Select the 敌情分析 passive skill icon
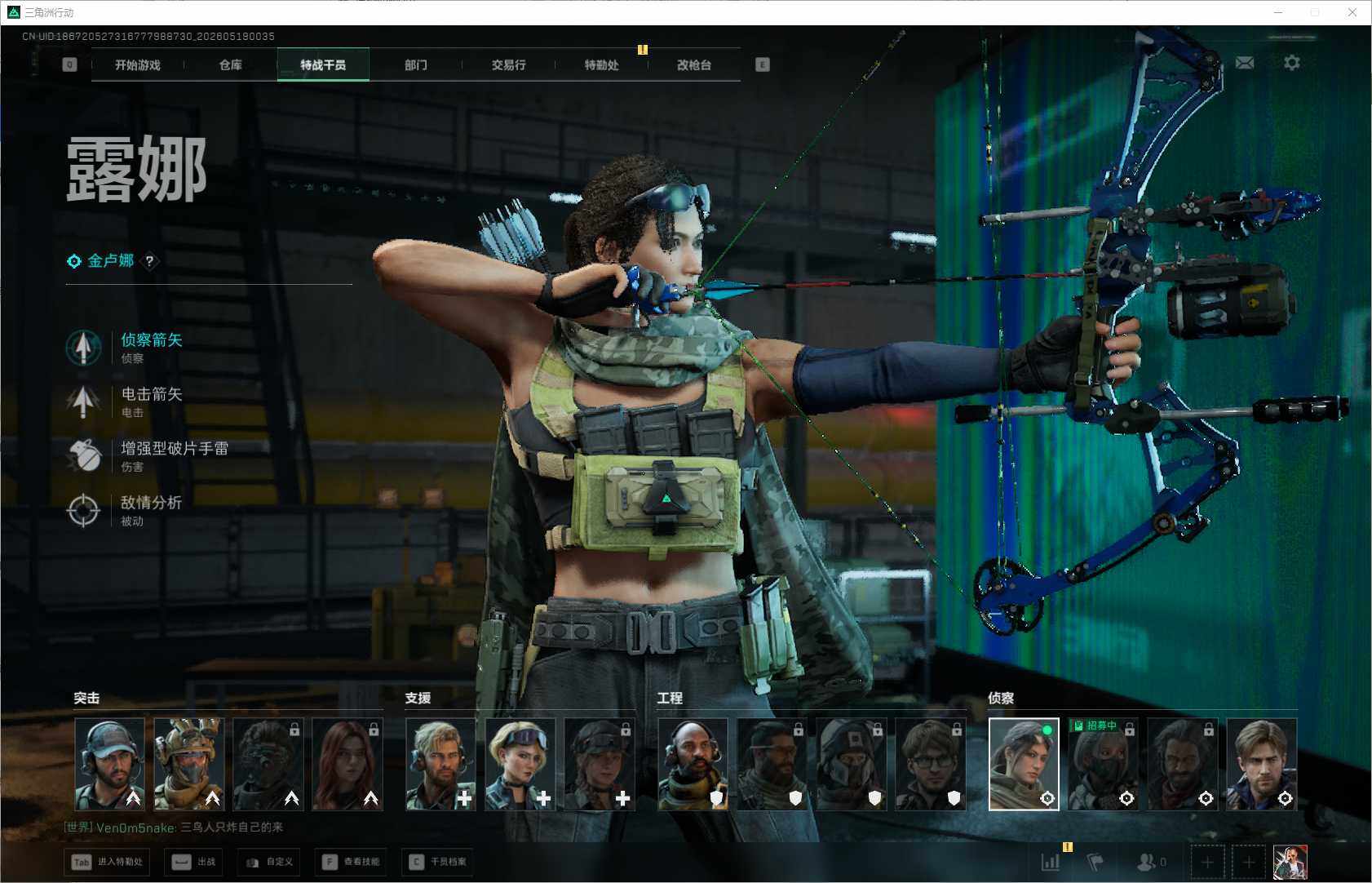 click(x=83, y=510)
